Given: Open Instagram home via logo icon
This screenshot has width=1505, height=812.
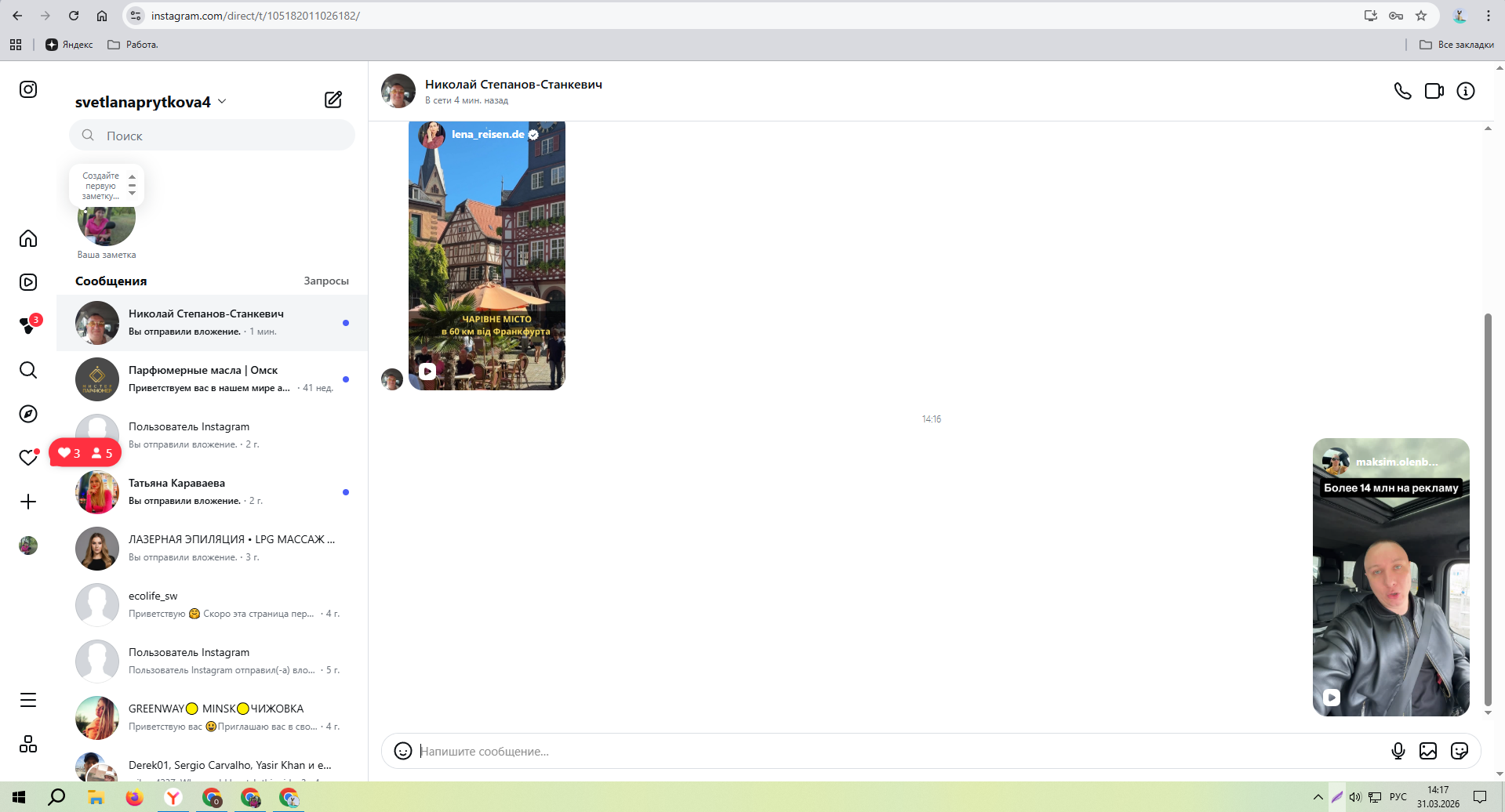Looking at the screenshot, I should pos(28,89).
